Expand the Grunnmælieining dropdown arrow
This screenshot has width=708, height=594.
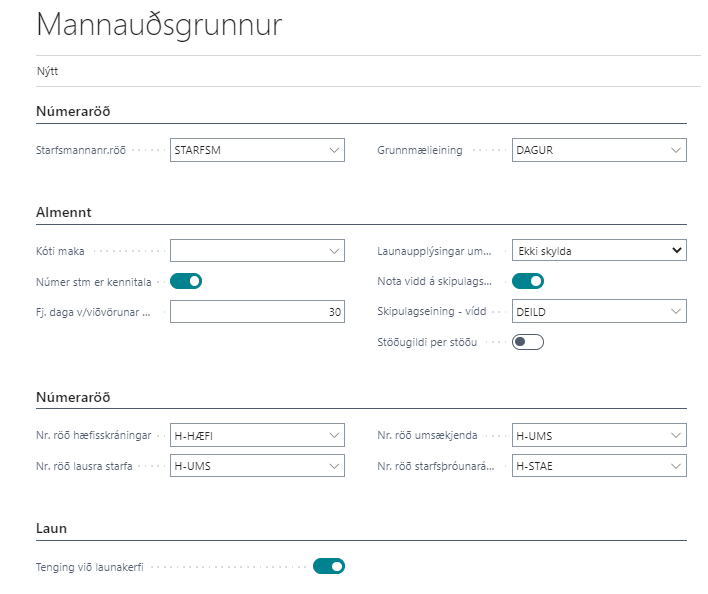(x=675, y=150)
